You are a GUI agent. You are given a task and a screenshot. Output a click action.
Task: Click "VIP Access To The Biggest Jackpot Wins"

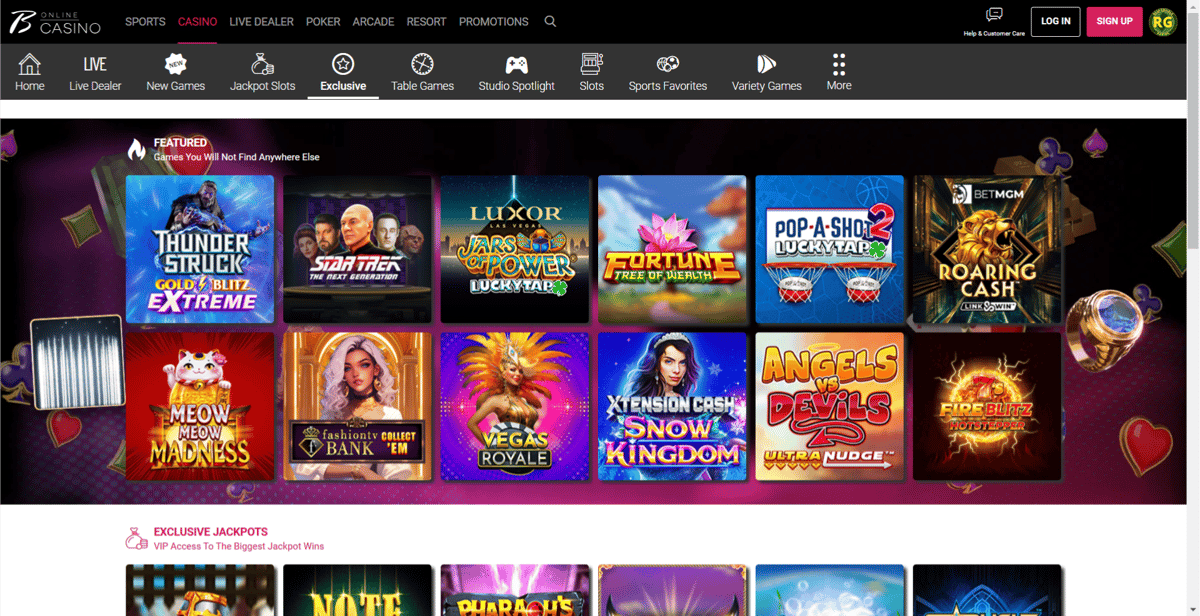coord(239,546)
